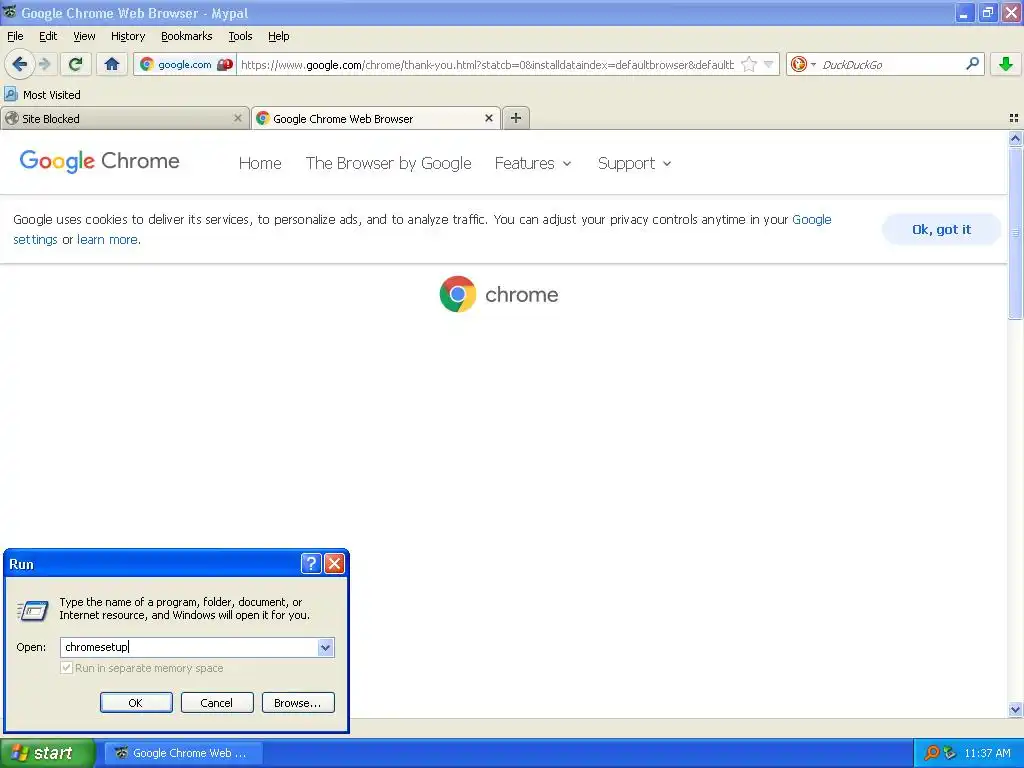Follow the Google settings link
The image size is (1024, 768).
pos(812,219)
